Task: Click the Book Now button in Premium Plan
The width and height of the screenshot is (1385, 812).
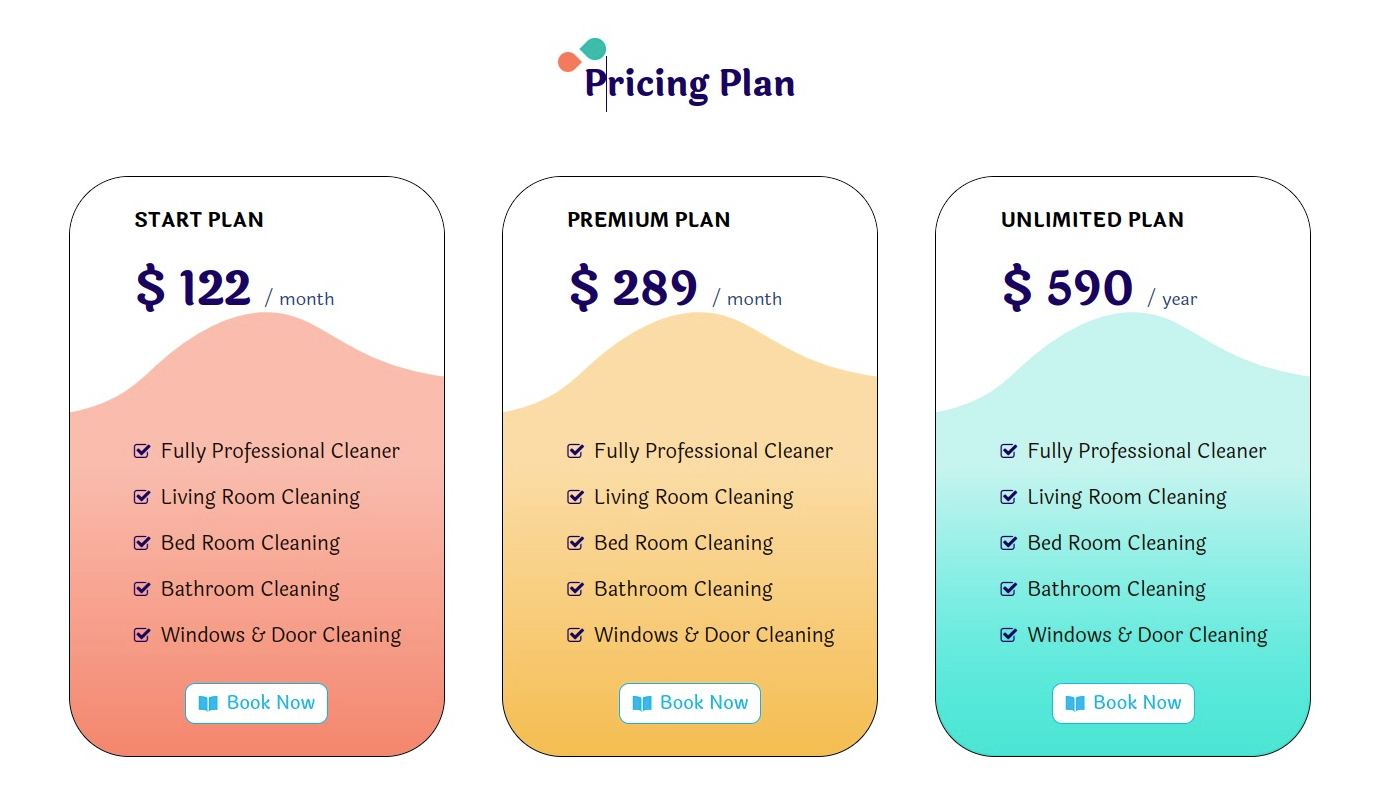Action: click(x=690, y=703)
